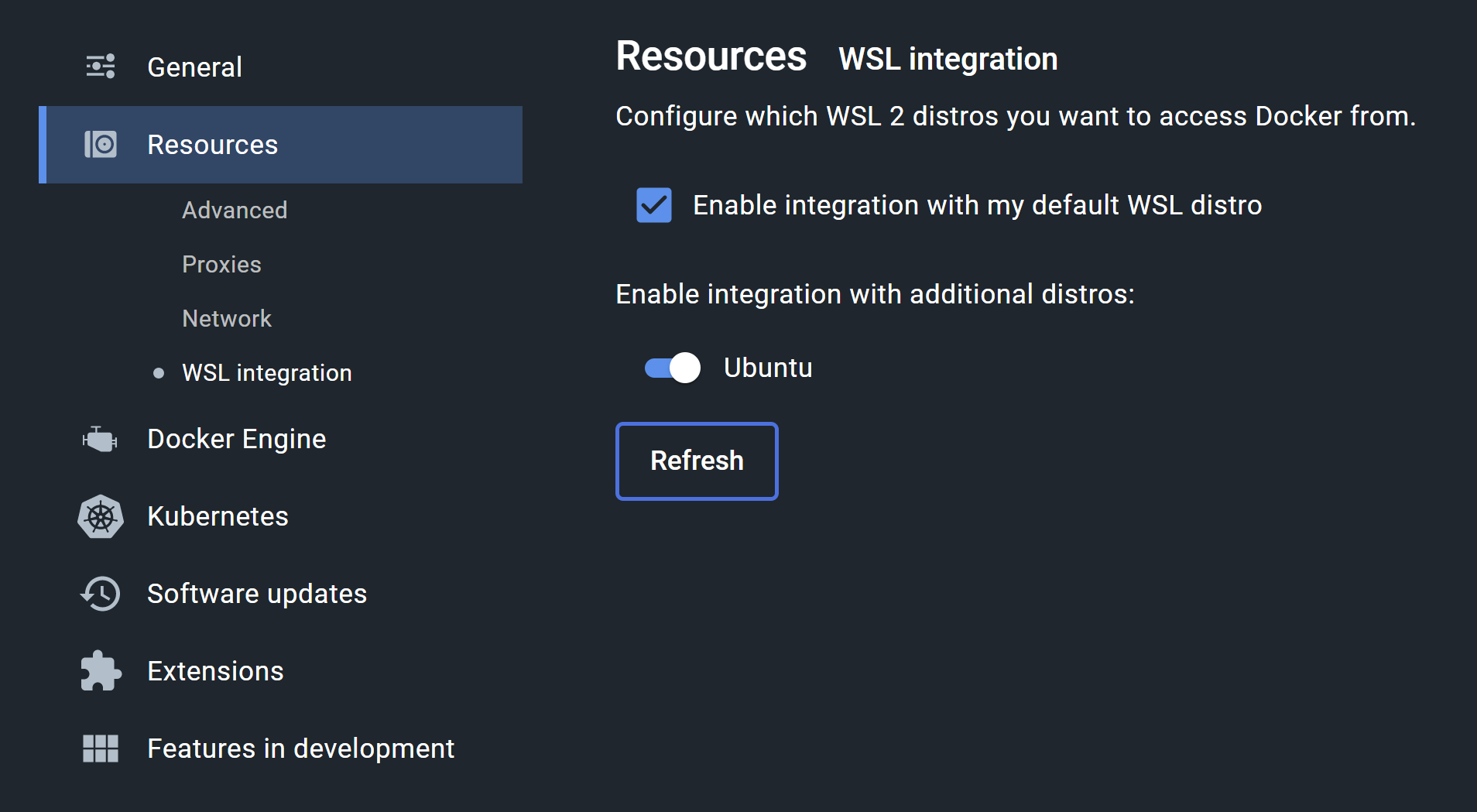This screenshot has height=812, width=1477.
Task: Click 'Enable integration with my default WSL distro' label
Action: pos(978,205)
